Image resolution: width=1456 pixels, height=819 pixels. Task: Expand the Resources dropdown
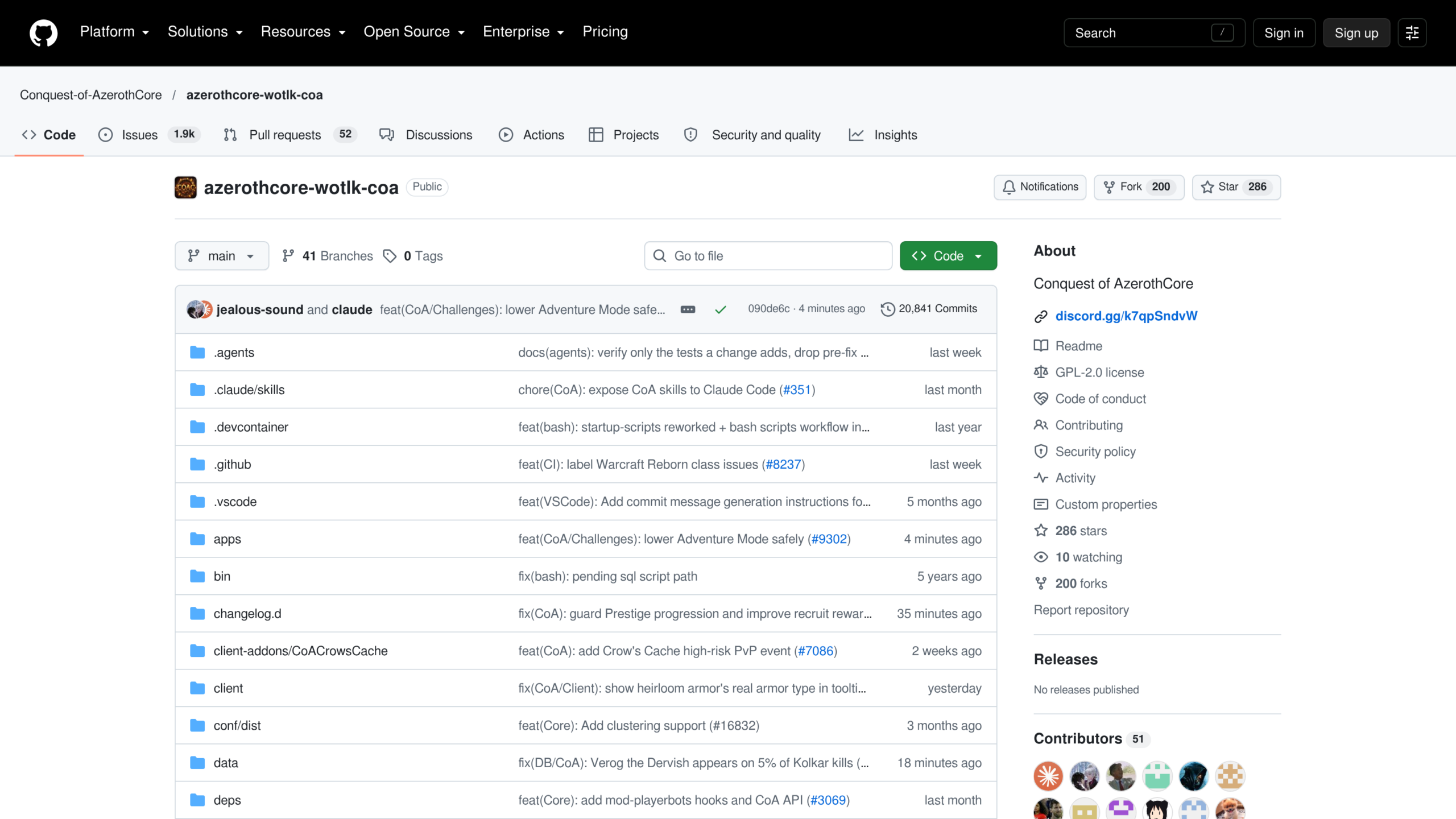pyautogui.click(x=303, y=32)
